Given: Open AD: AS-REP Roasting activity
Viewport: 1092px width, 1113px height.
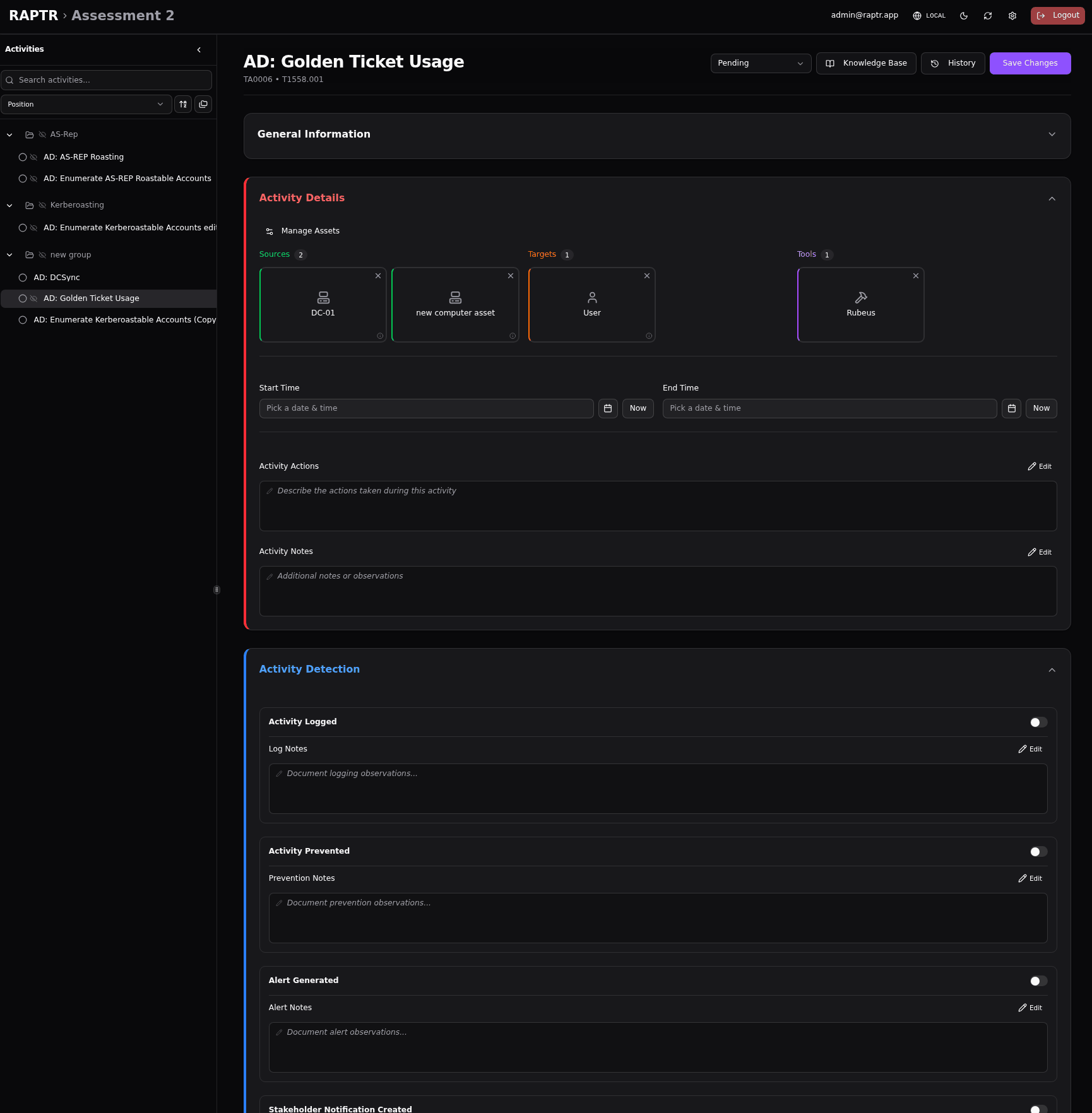Looking at the screenshot, I should 83,157.
